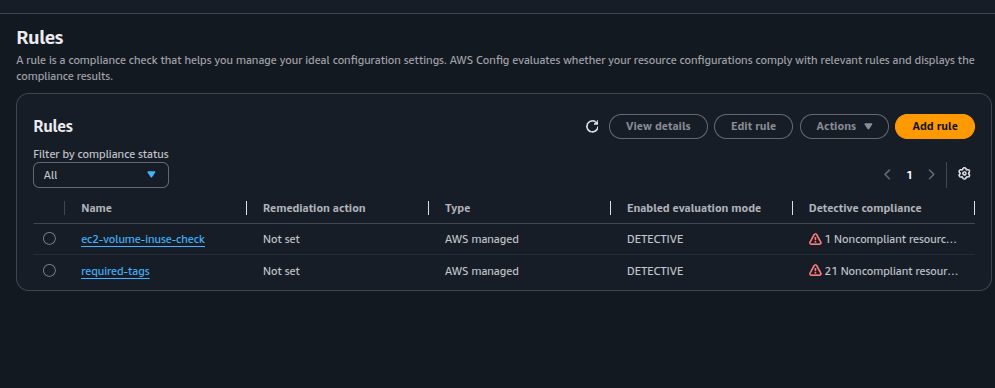Viewport: 995px width, 388px height.
Task: Click the Remediation action column header
Action: click(314, 208)
